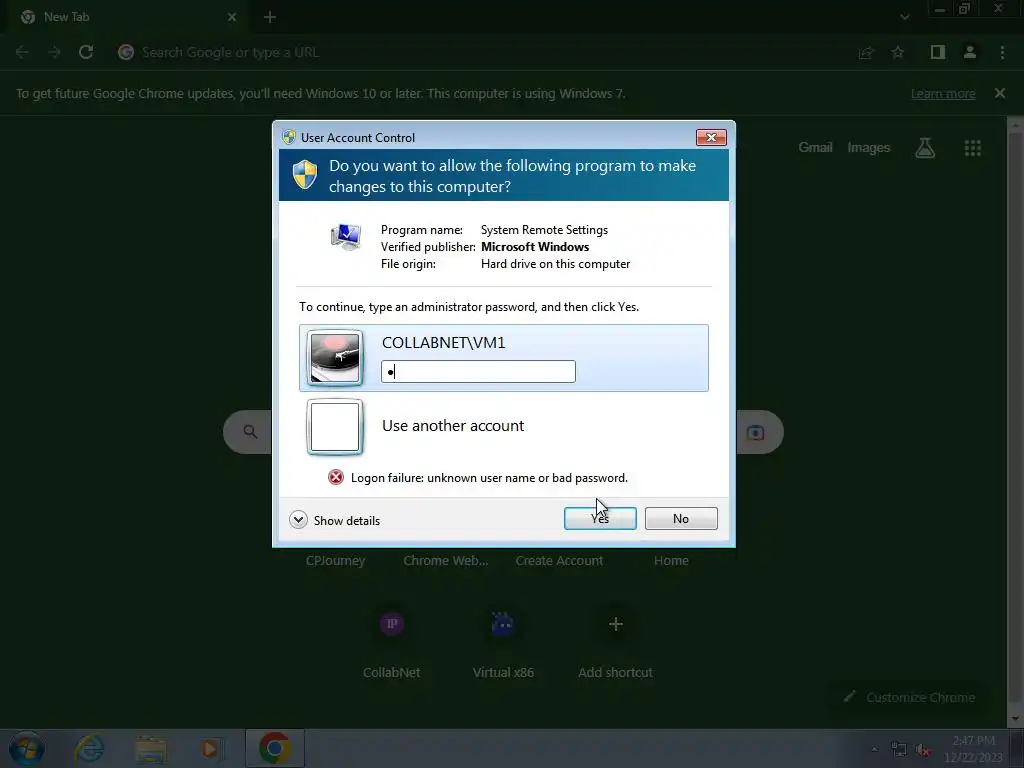Open Images link on new tab page
This screenshot has width=1024, height=768.
[869, 148]
